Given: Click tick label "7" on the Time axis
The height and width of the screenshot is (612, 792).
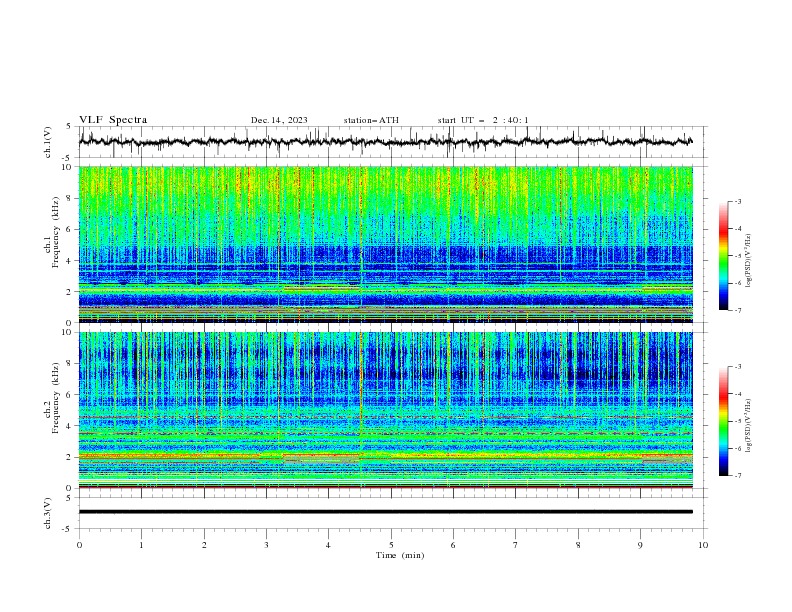Looking at the screenshot, I should point(516,545).
